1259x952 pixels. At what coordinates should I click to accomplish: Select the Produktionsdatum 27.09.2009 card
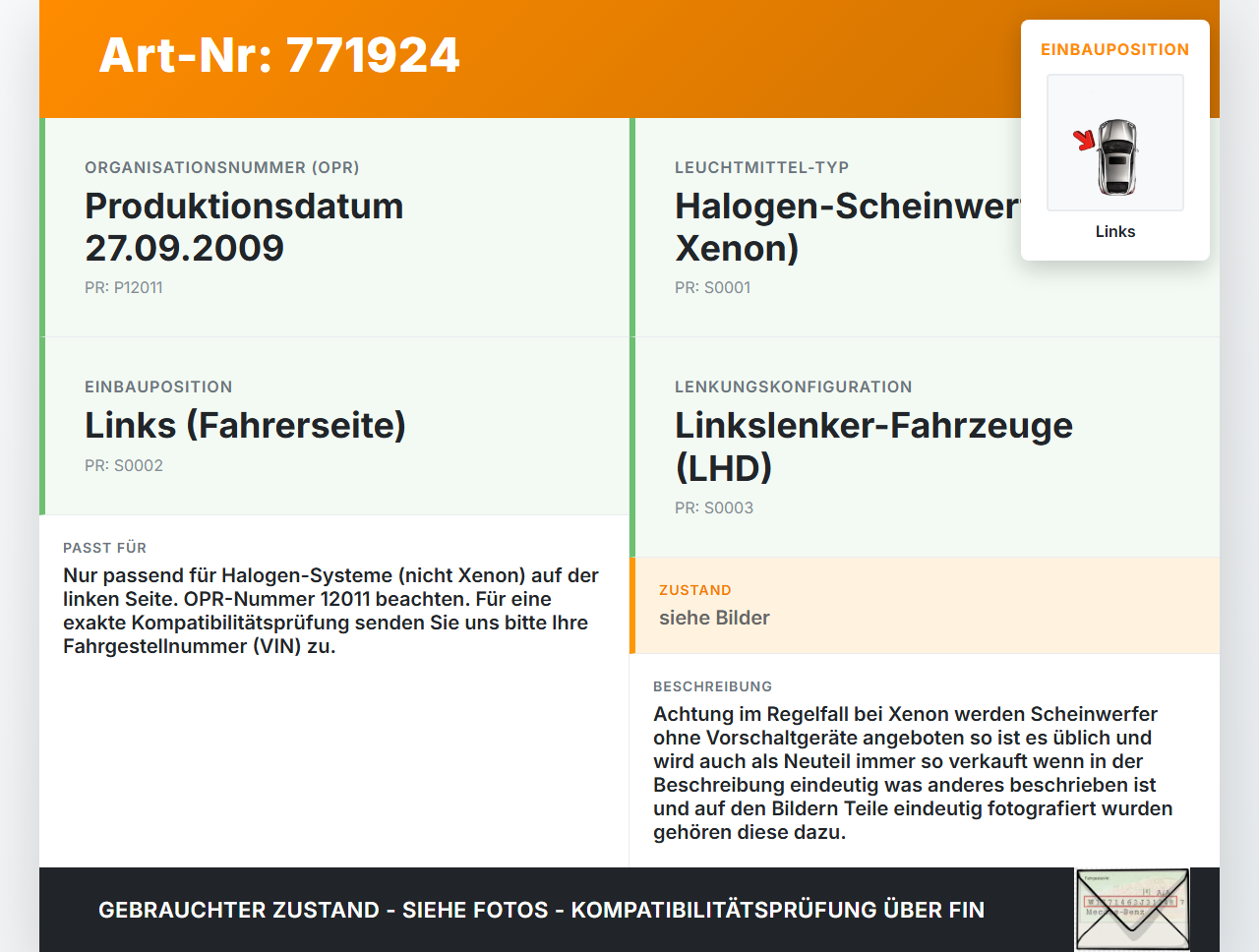tap(334, 227)
